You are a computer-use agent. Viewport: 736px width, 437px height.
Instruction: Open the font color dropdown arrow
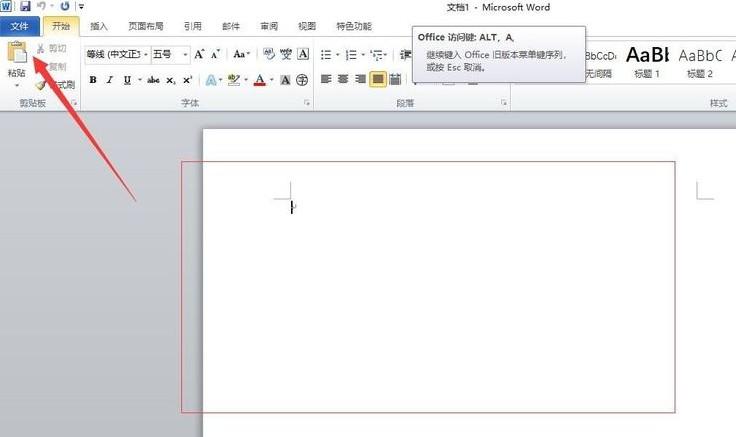pos(271,80)
